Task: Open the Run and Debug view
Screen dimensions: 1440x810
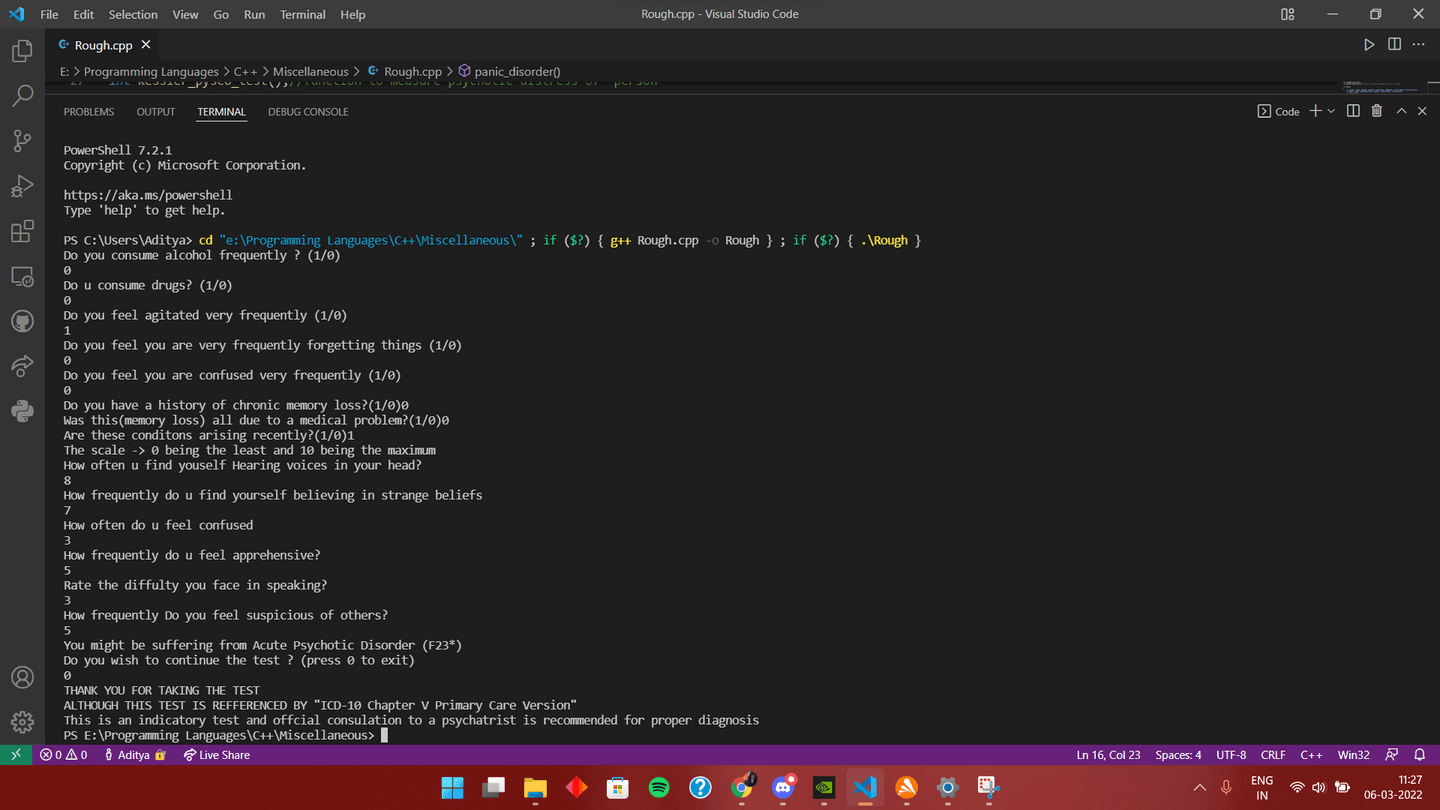Action: click(x=22, y=186)
